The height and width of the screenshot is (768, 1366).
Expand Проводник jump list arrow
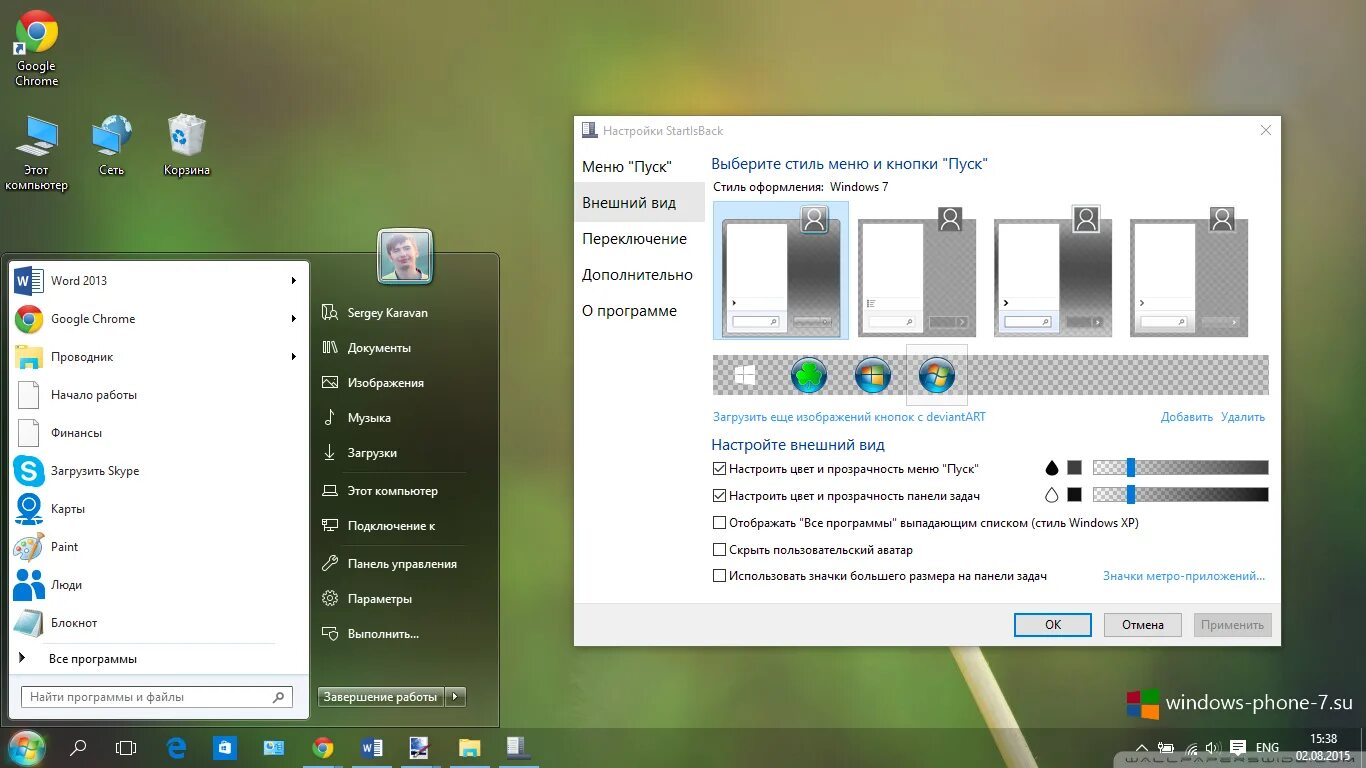[x=294, y=357]
